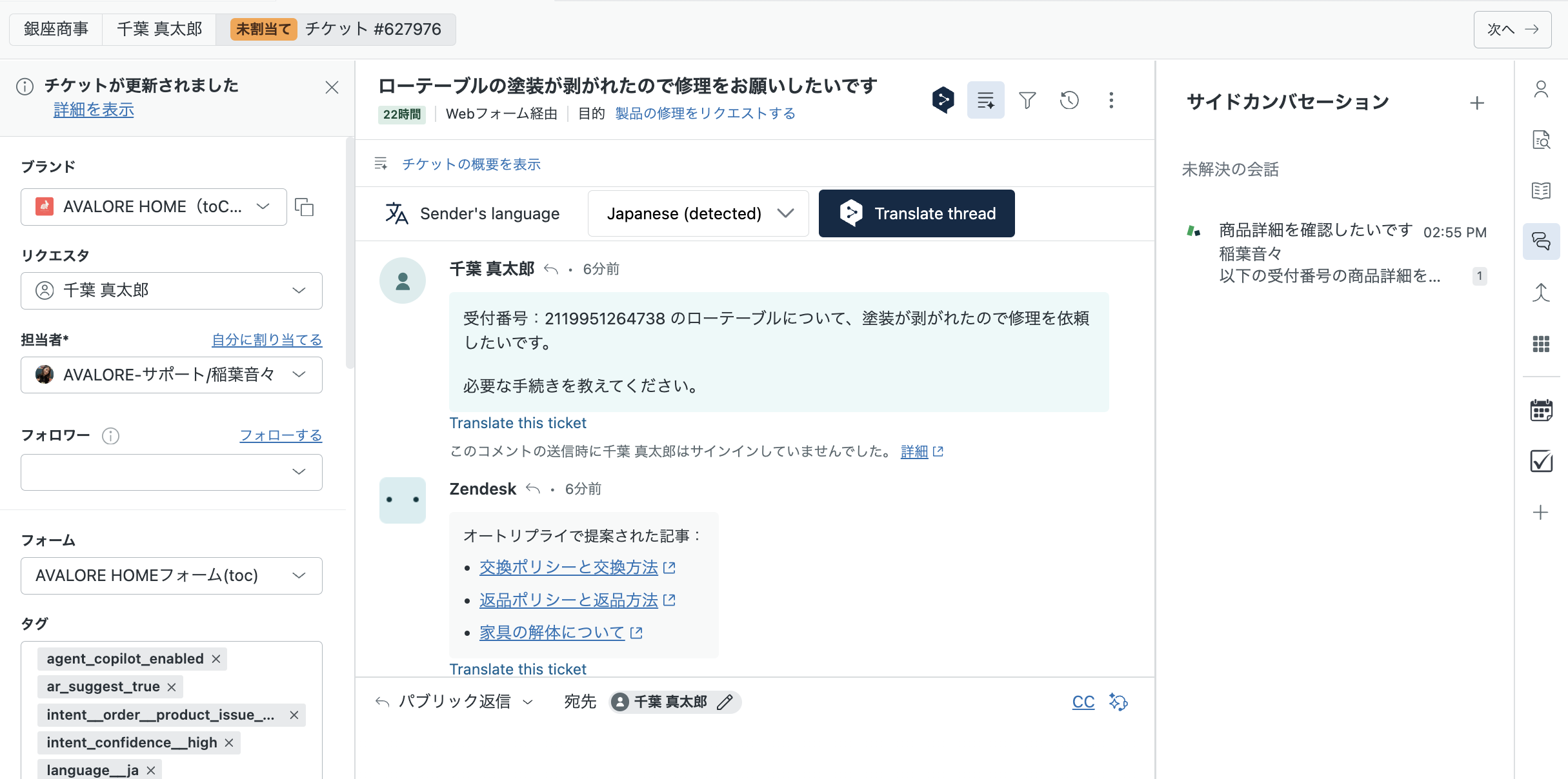Select the side conversations chat icon
This screenshot has width=1568, height=779.
tap(1541, 242)
